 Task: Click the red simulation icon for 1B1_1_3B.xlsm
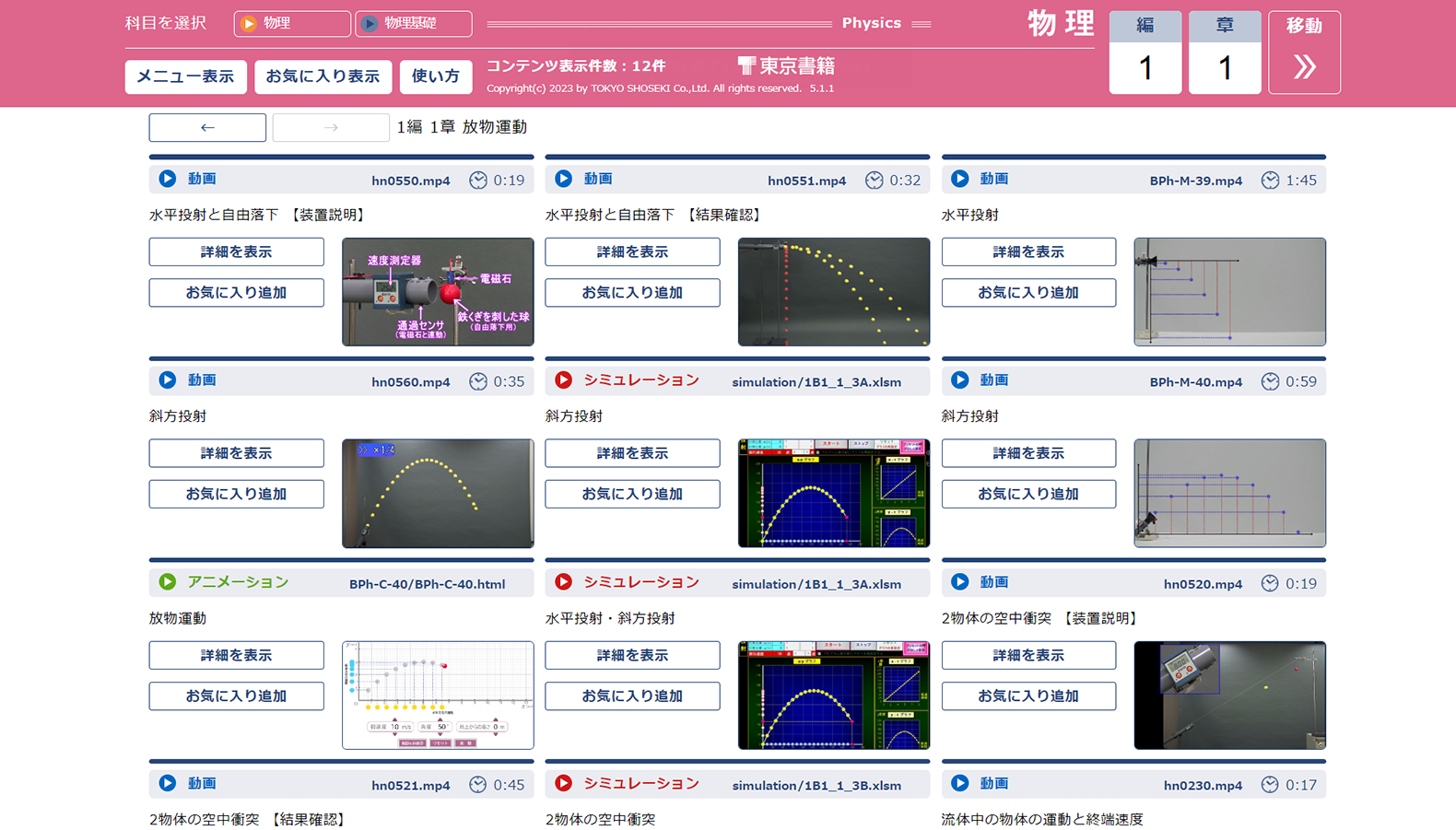(x=564, y=783)
